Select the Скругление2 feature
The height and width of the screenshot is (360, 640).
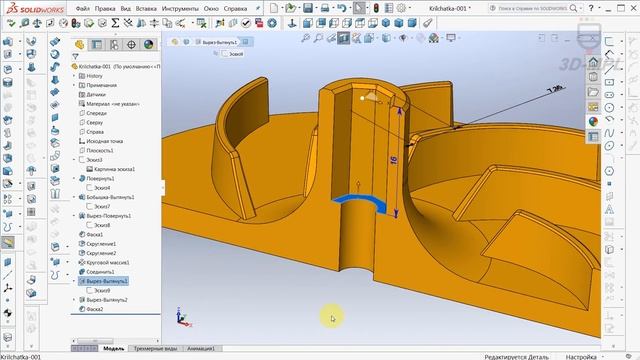point(97,253)
